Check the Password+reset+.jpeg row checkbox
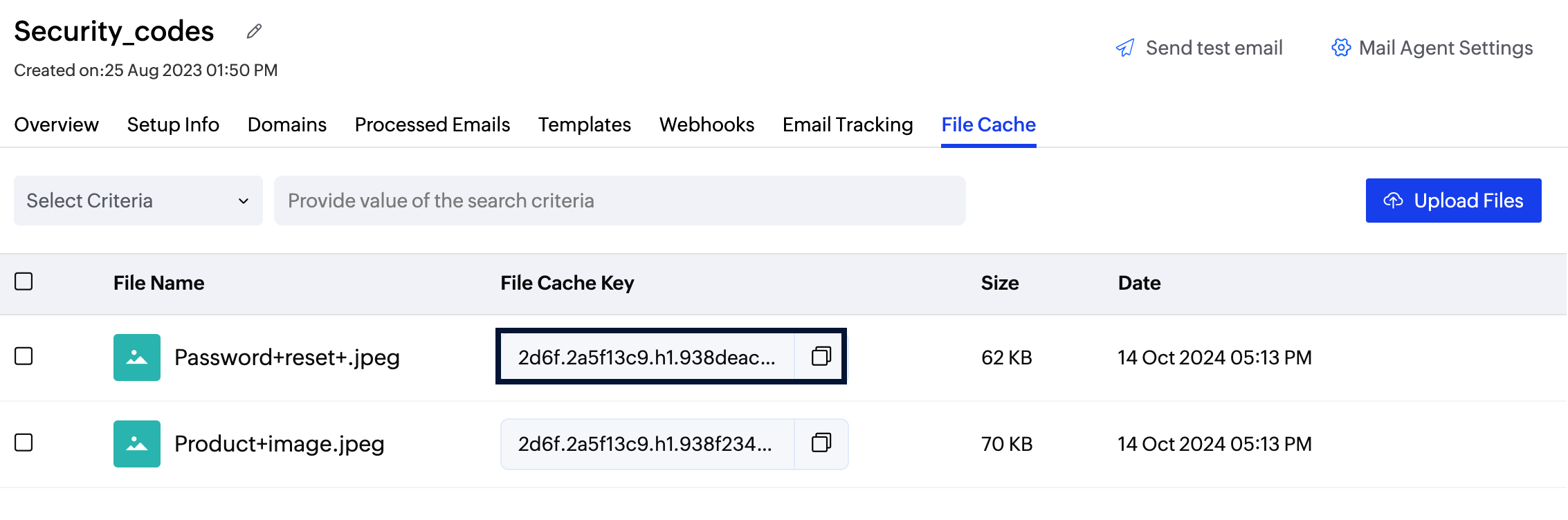This screenshot has height=520, width=1568. click(x=24, y=356)
